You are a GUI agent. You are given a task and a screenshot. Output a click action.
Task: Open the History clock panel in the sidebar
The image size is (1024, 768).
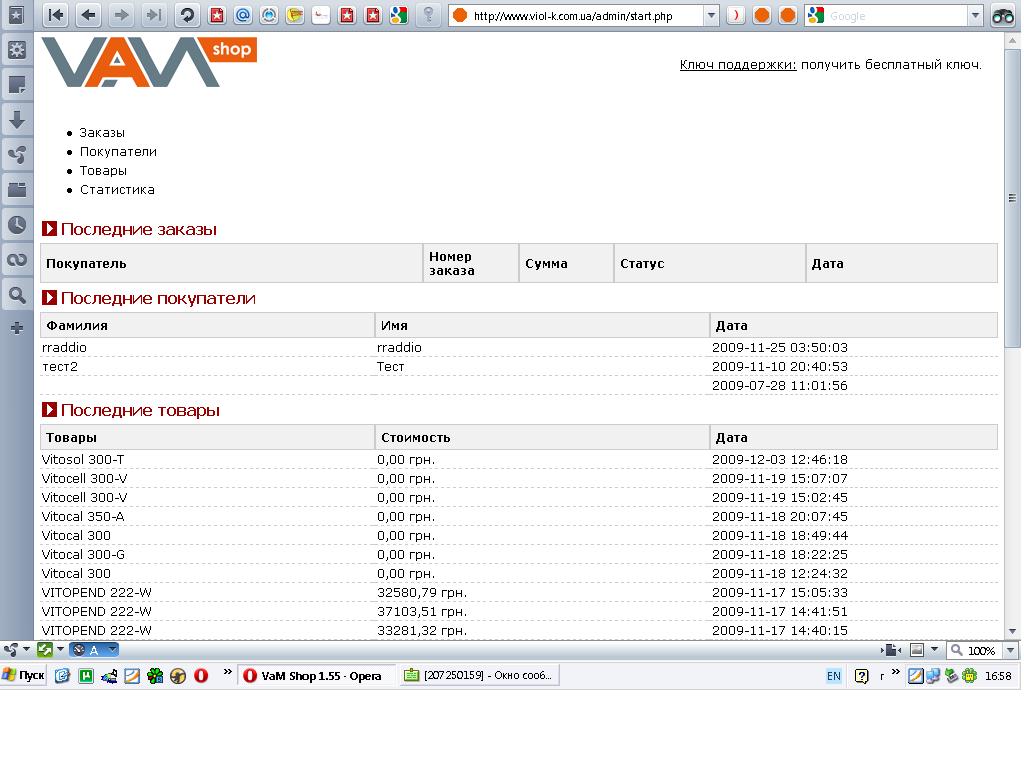[17, 225]
